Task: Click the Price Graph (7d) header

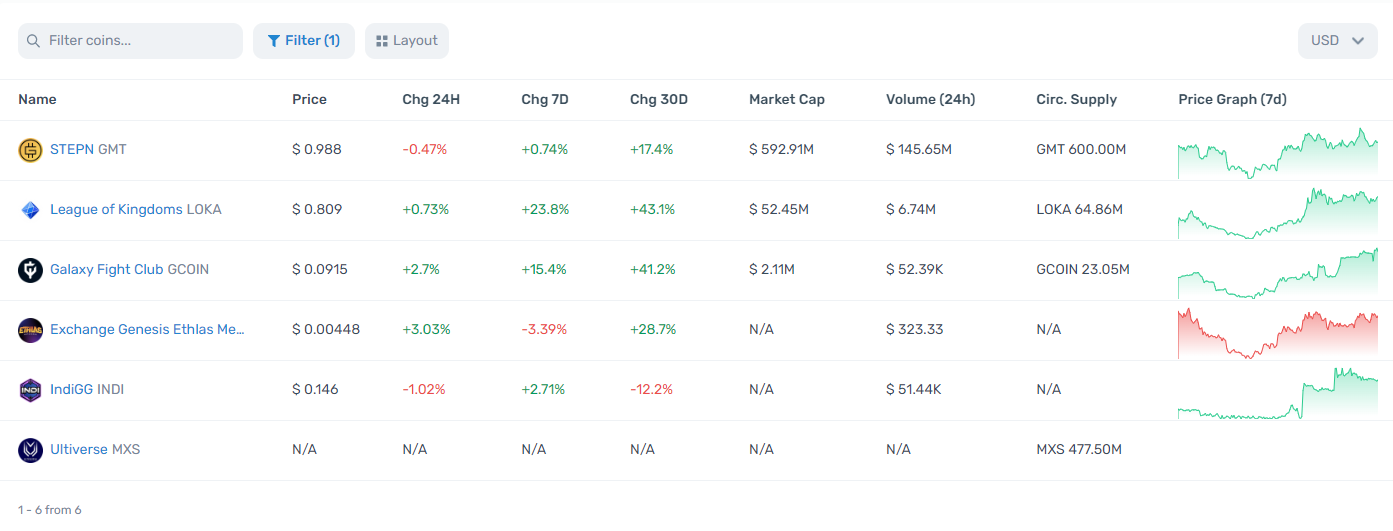Action: point(1233,99)
